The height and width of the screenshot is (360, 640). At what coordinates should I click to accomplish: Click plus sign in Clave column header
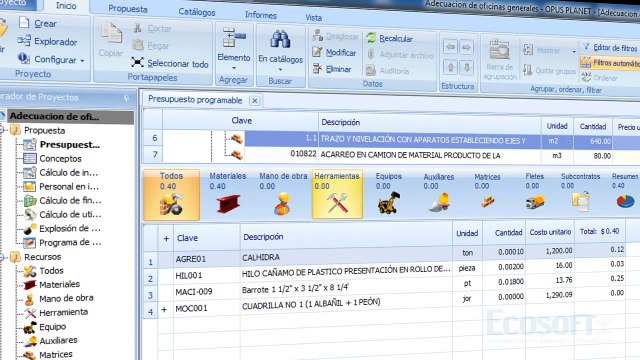point(166,238)
